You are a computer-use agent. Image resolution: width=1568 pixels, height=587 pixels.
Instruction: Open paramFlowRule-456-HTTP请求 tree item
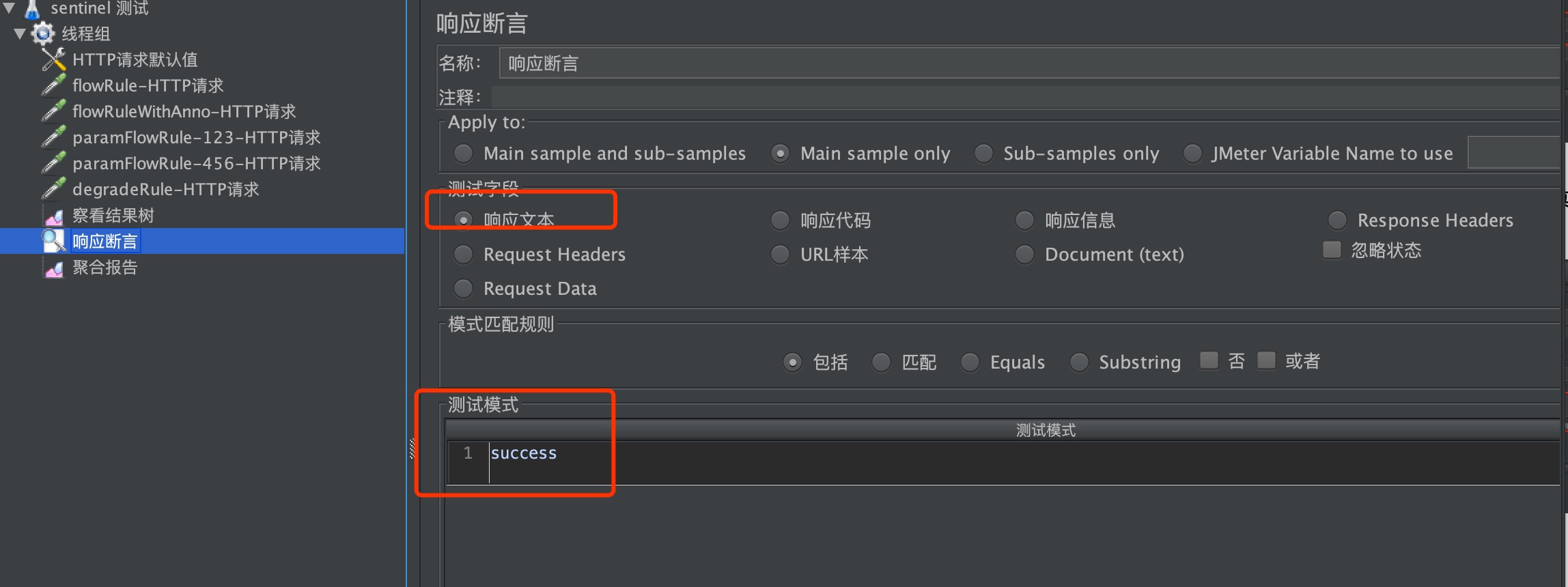[197, 163]
